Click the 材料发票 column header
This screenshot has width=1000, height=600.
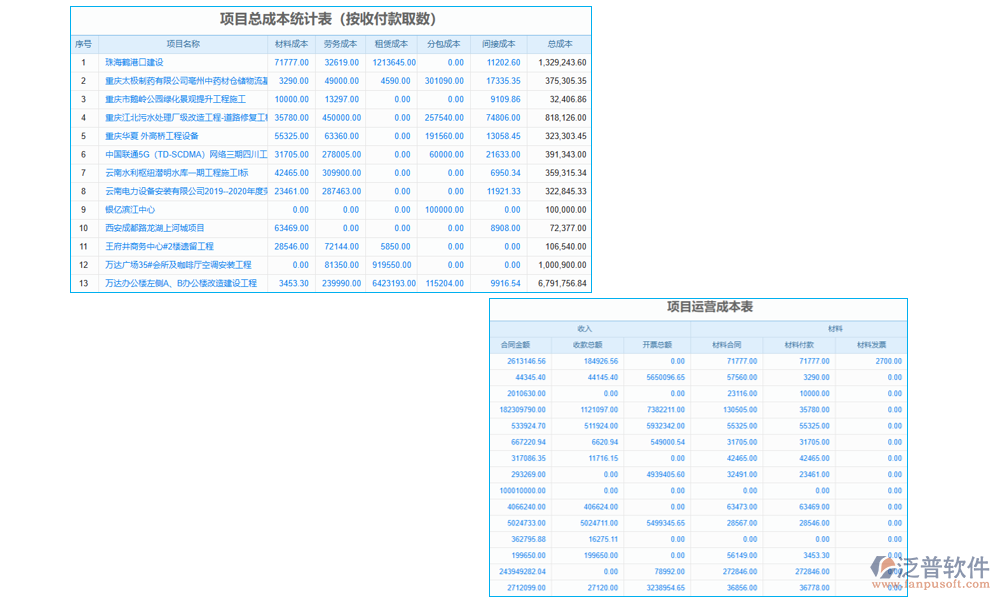coord(871,345)
